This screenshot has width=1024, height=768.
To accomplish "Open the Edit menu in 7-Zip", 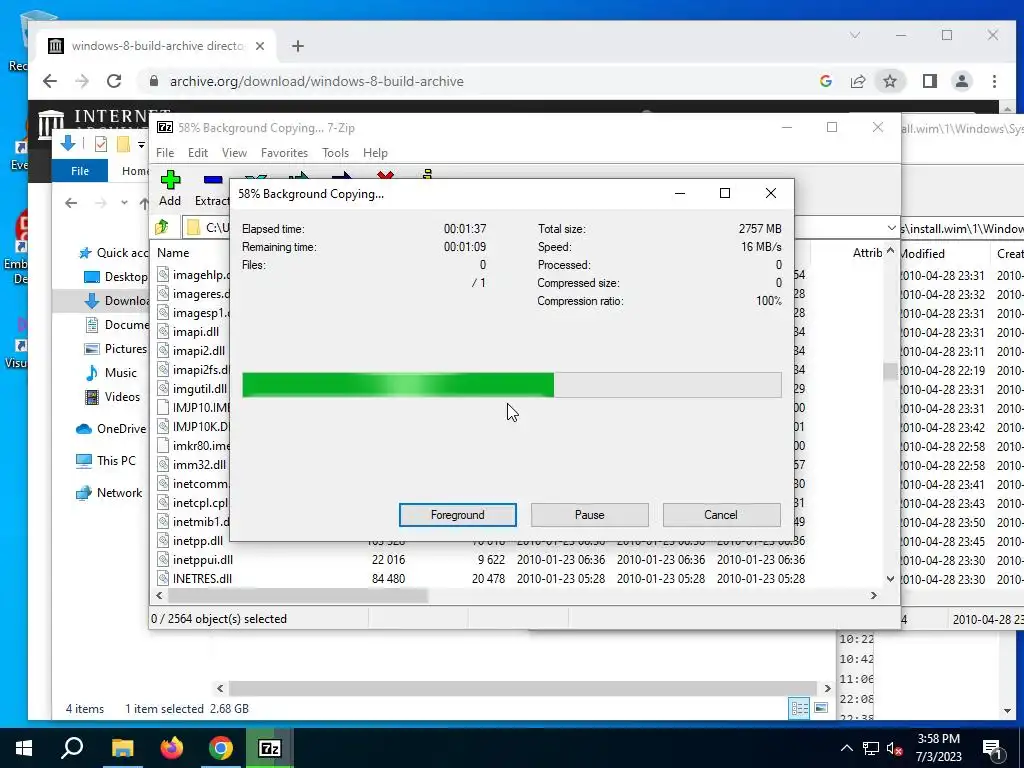I will click(198, 153).
